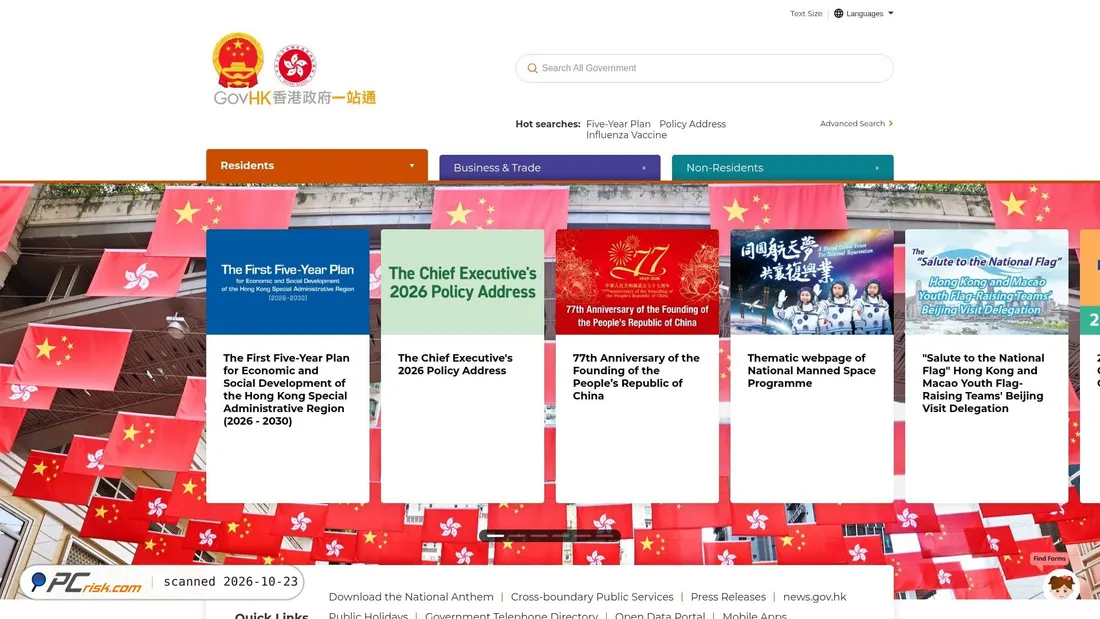Screen dimensions: 1100x619
Task: Click 77th Anniversary of the Founding title
Action: tap(636, 377)
